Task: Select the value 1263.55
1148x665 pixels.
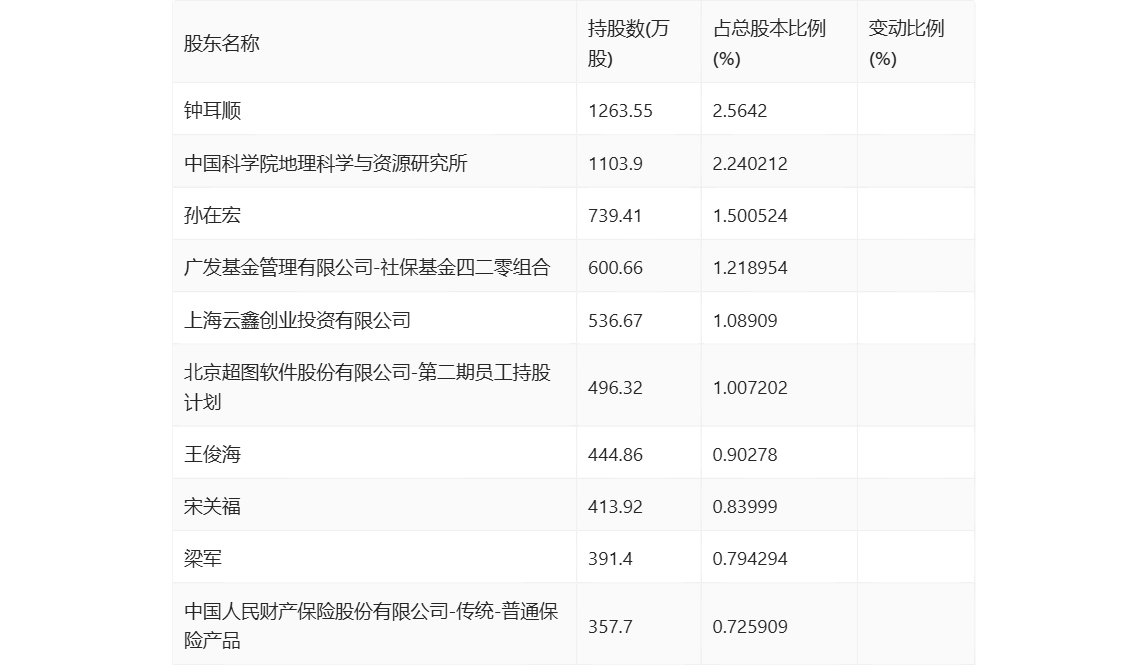Action: [620, 111]
